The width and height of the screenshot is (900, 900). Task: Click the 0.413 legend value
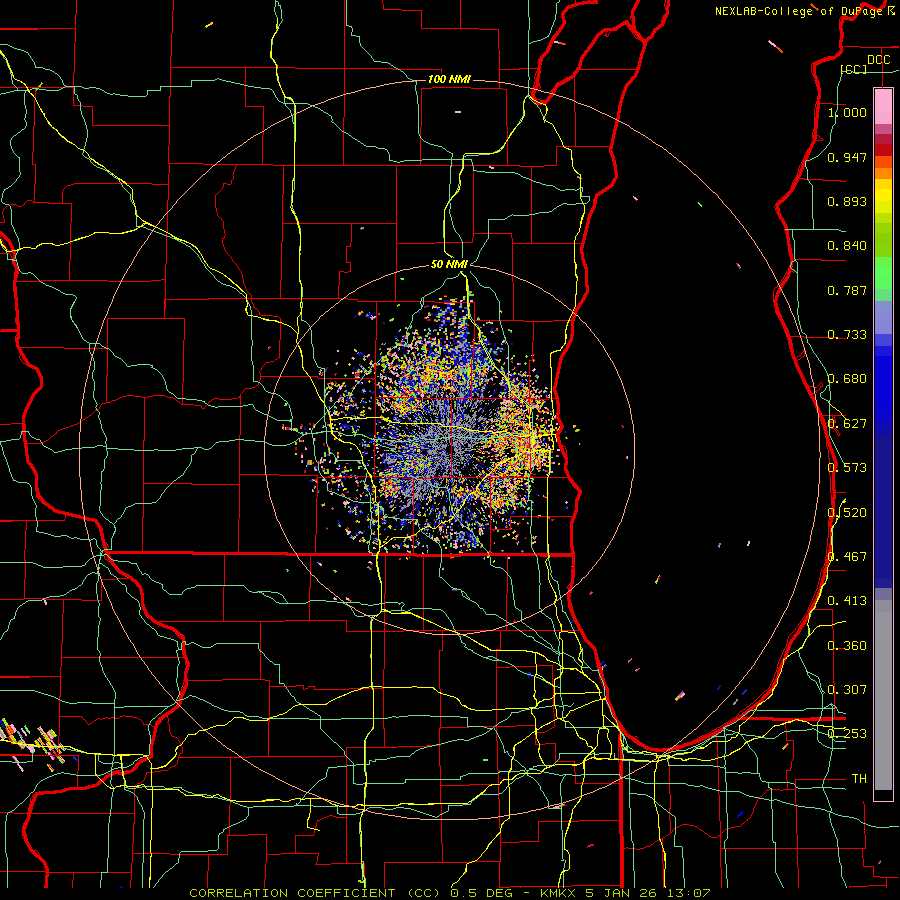847,601
